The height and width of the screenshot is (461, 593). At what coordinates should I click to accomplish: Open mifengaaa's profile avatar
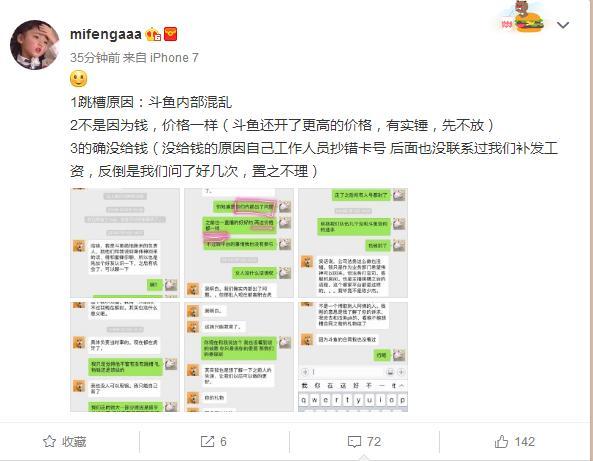(34, 45)
